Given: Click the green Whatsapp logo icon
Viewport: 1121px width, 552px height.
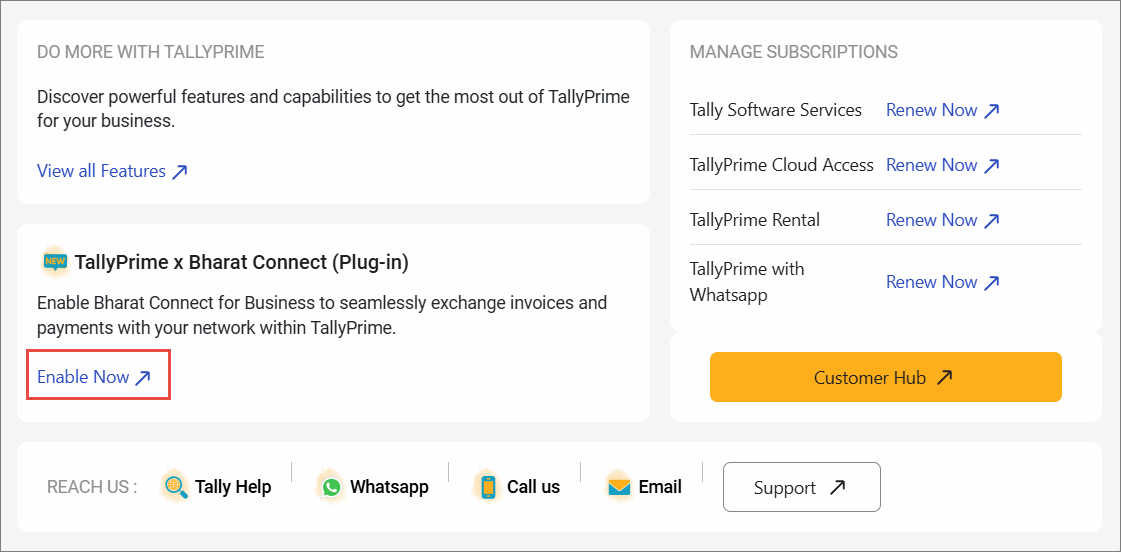Looking at the screenshot, I should click(330, 487).
